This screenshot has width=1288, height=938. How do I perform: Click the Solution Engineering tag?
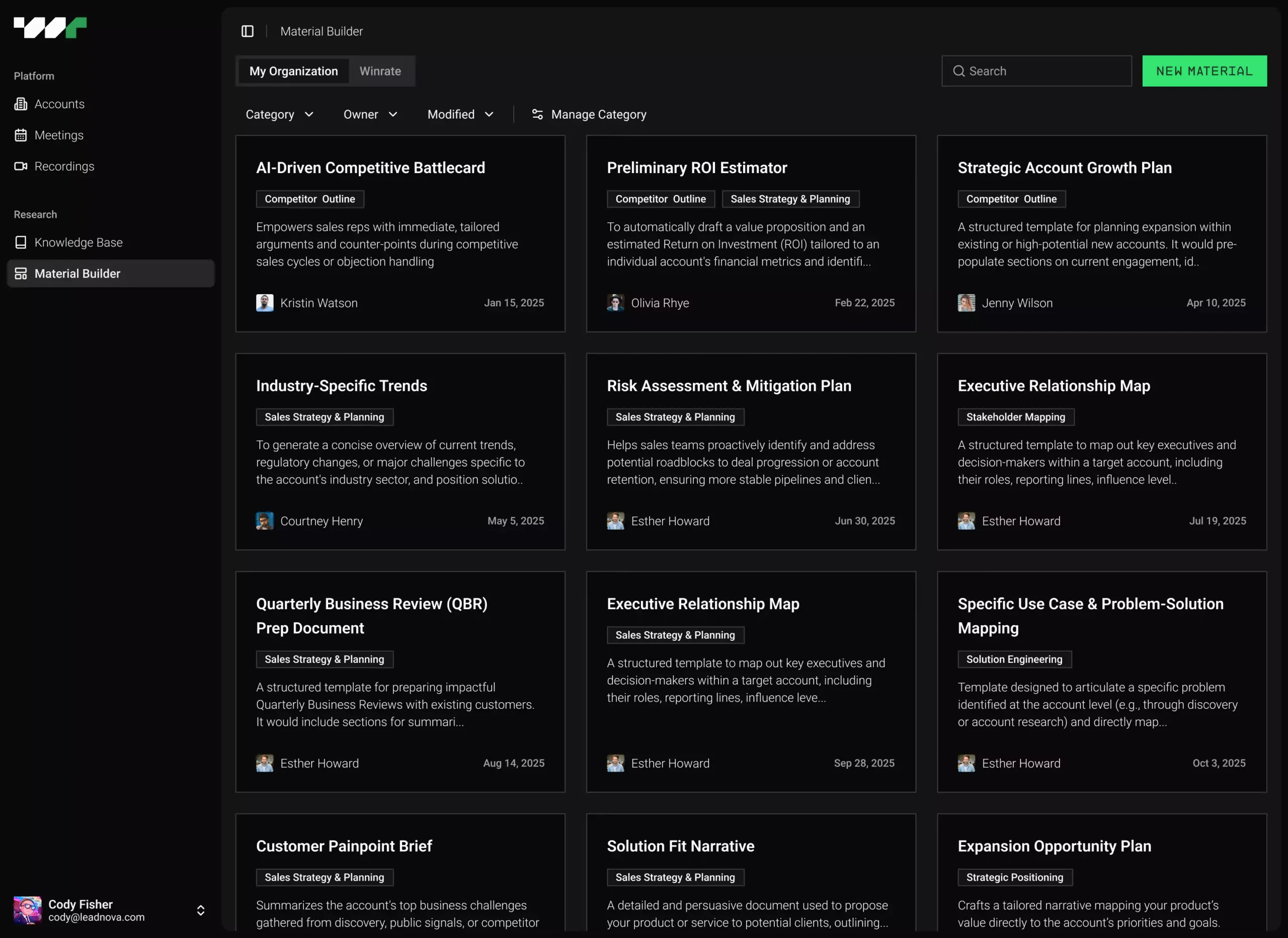pyautogui.click(x=1014, y=659)
